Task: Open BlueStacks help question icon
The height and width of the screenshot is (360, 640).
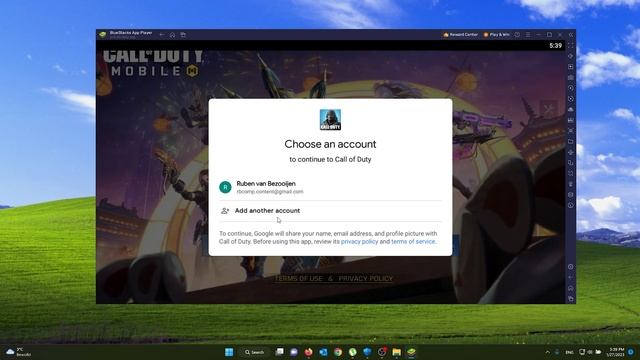Action: pyautogui.click(x=517, y=35)
